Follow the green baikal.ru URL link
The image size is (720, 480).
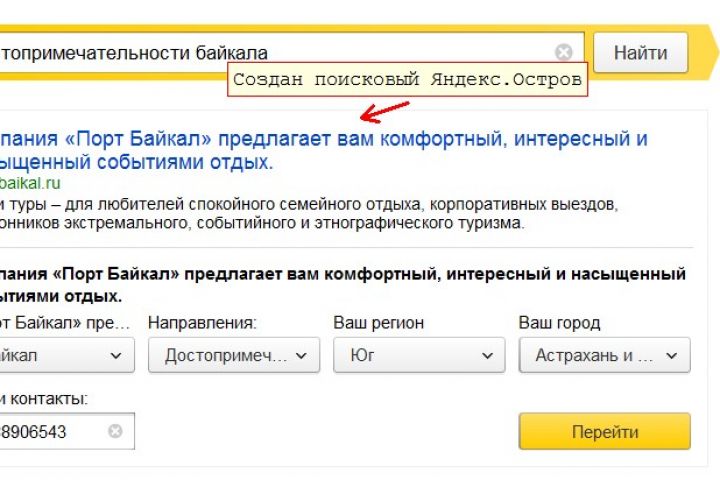point(30,183)
